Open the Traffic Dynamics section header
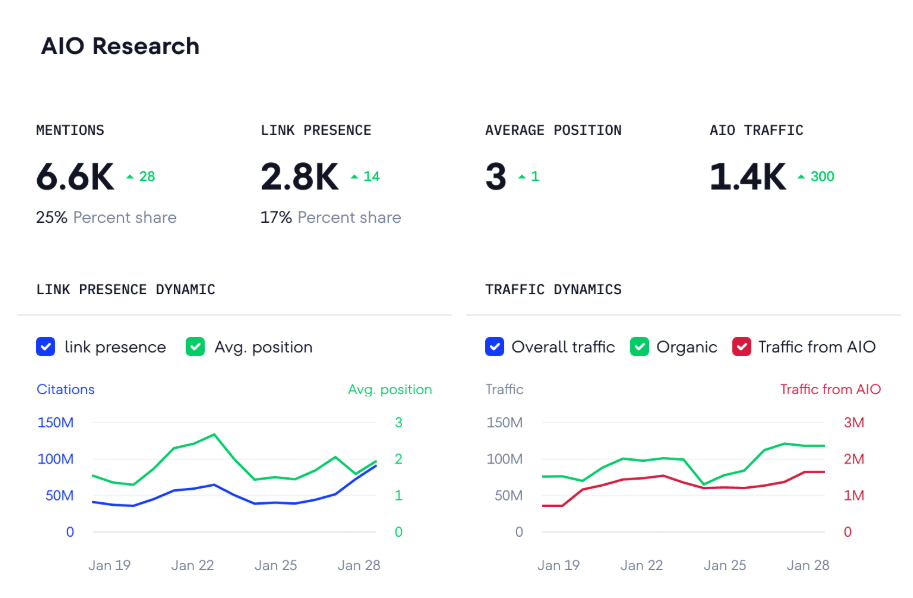Screen dimensions: 913x598 [553, 290]
